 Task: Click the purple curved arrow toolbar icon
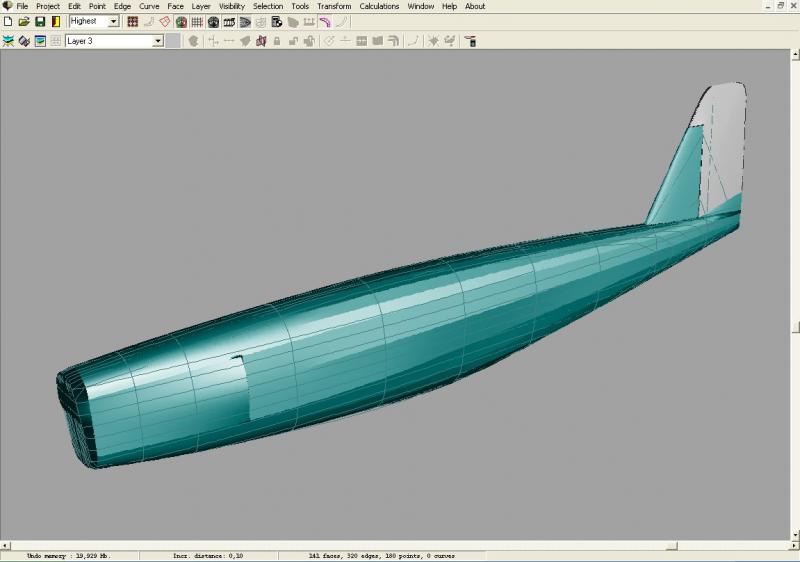(325, 21)
